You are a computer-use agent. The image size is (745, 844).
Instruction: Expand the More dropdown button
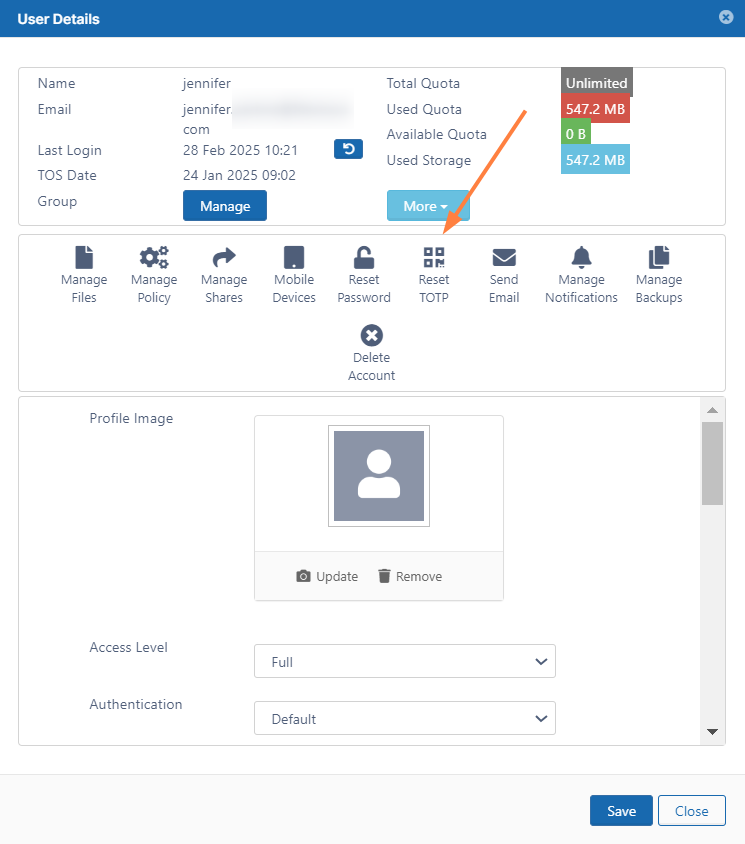[x=427, y=206]
